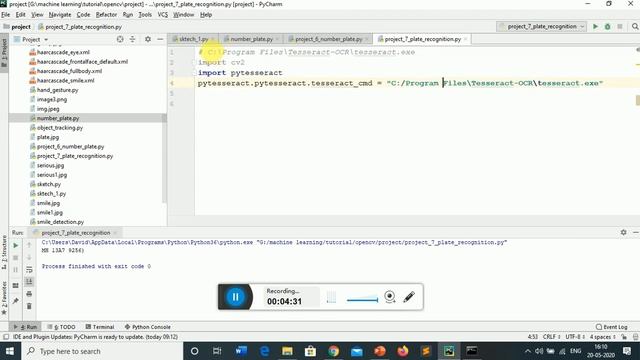
Task: Open the Favorites side tool window
Action: (x=4, y=298)
